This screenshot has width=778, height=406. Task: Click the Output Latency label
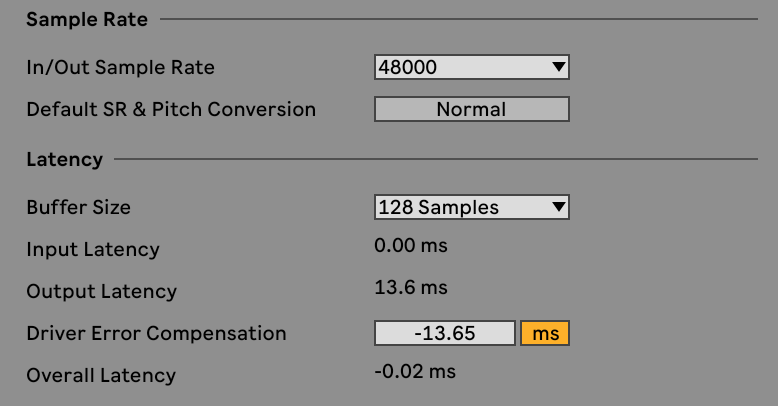tap(101, 291)
